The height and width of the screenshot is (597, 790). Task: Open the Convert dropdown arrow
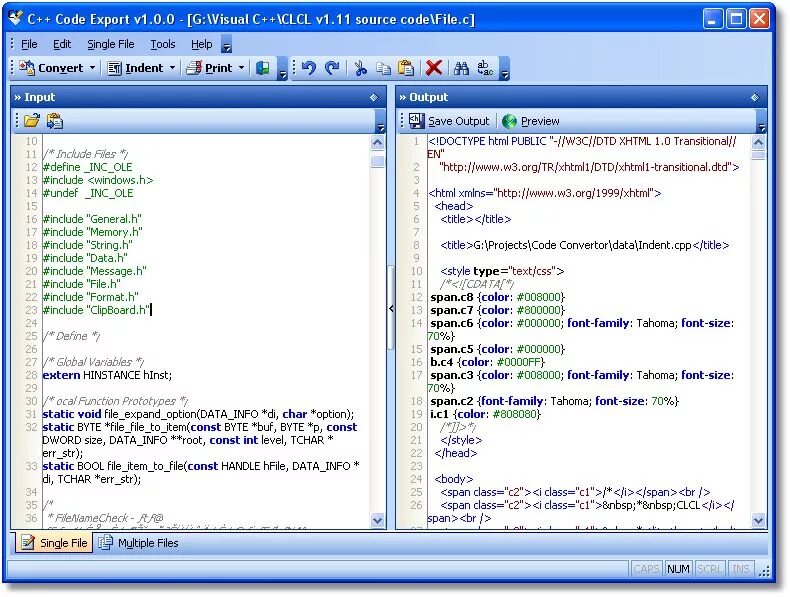coord(93,68)
